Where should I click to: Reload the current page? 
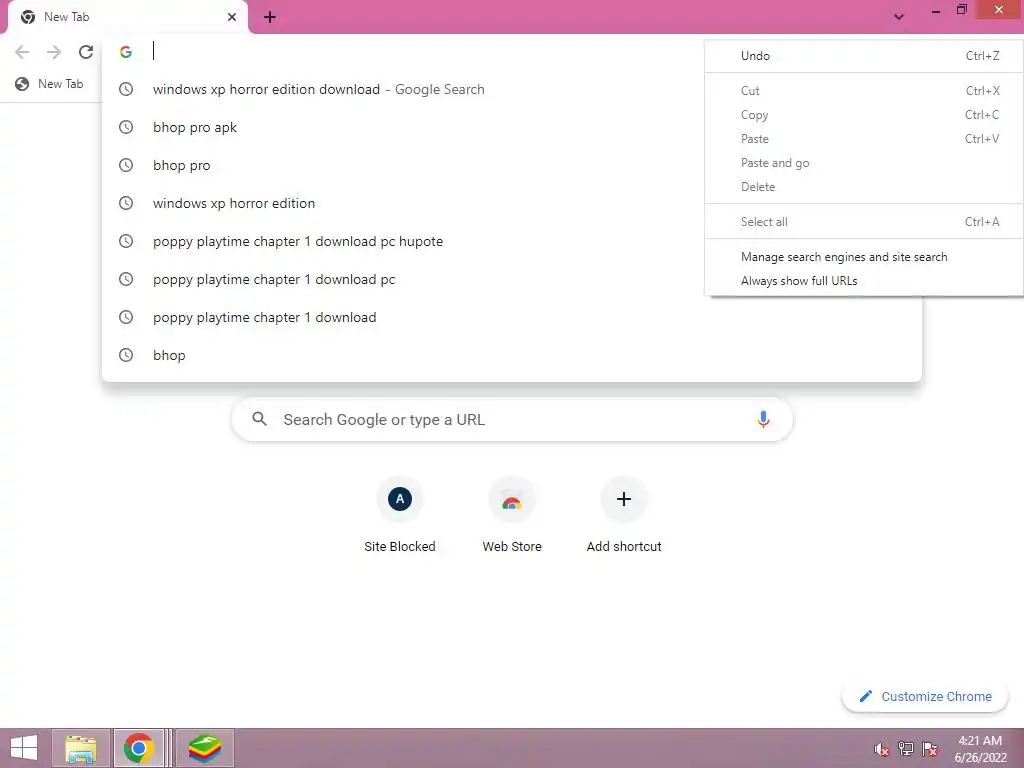tap(86, 52)
